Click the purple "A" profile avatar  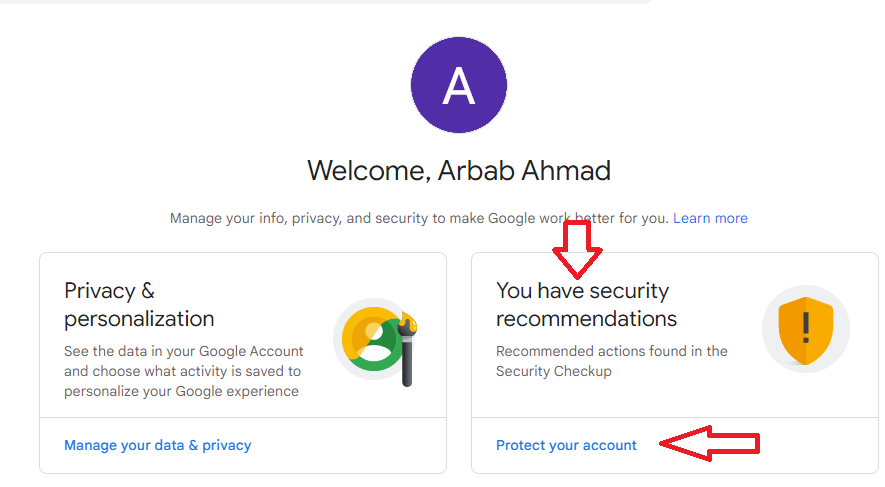point(458,85)
